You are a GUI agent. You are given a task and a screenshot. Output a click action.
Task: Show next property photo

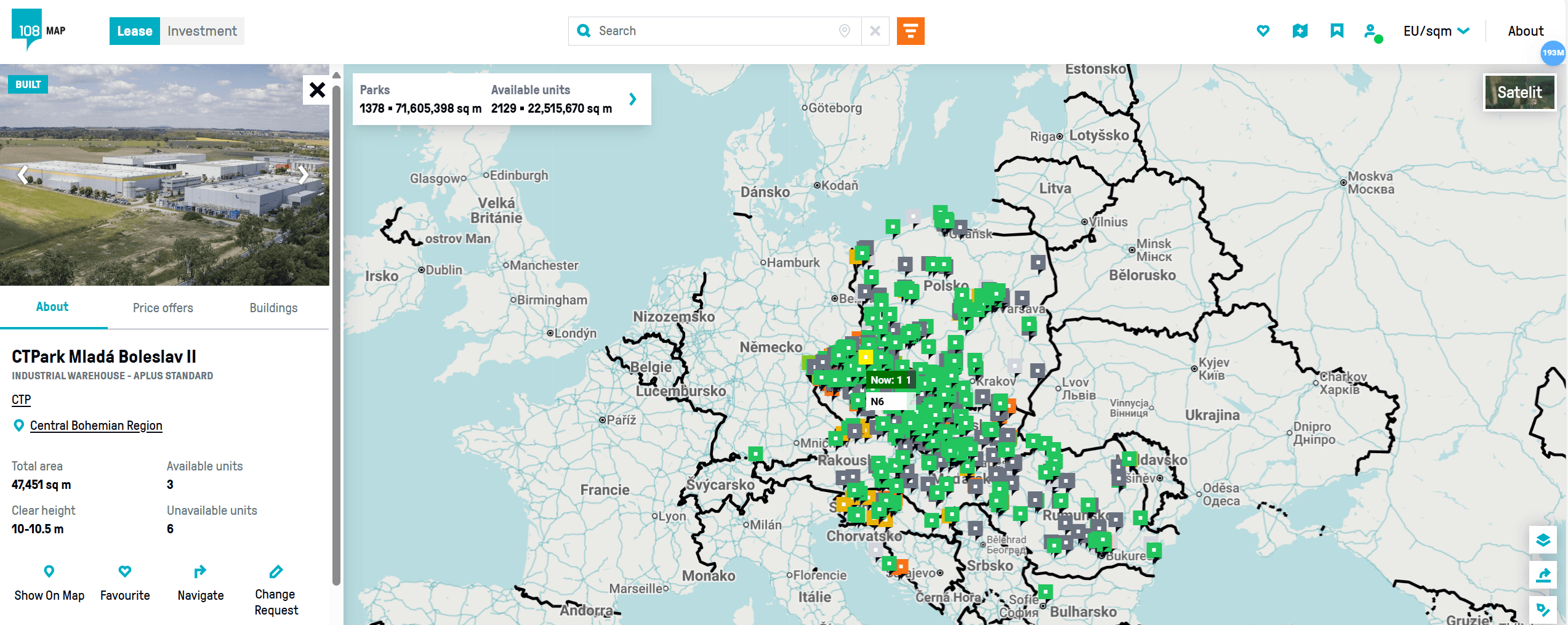pos(304,175)
